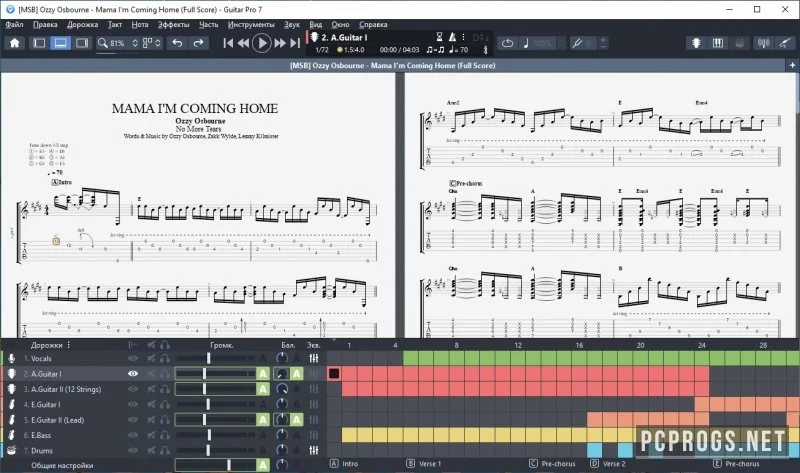Image resolution: width=800 pixels, height=473 pixels.
Task: Toggle the count-in hourglass icon
Action: (x=439, y=37)
